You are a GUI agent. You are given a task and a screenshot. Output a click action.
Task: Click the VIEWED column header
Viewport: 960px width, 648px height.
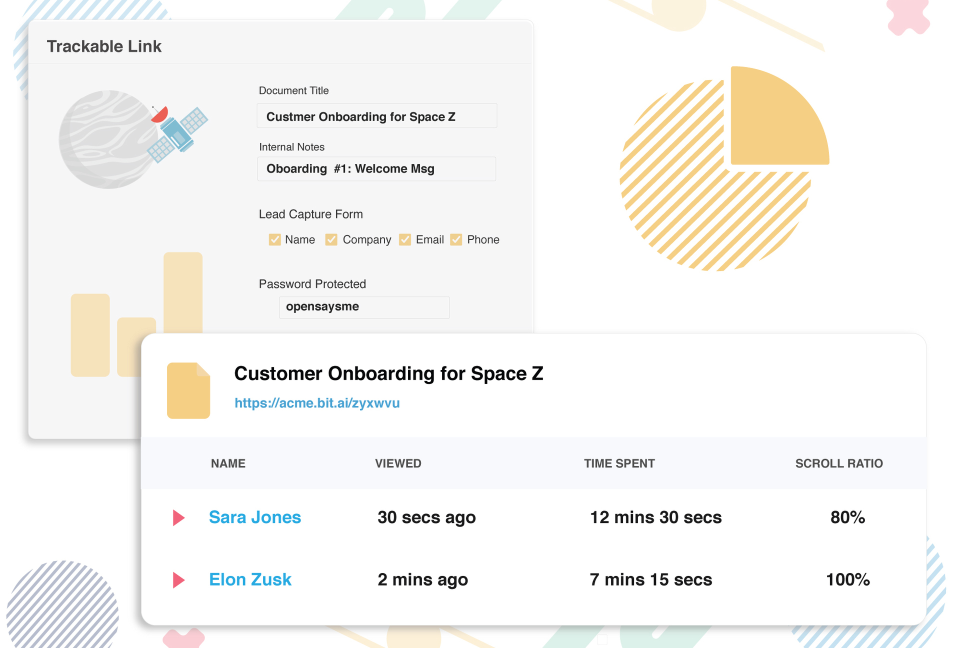398,464
